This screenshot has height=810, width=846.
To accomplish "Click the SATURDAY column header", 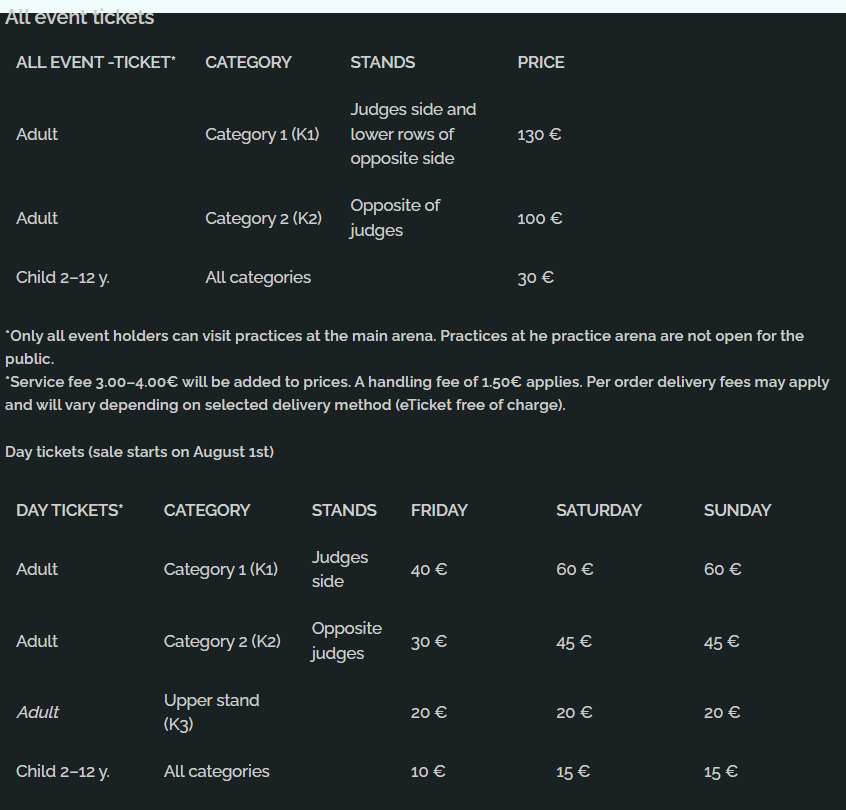I will 599,510.
